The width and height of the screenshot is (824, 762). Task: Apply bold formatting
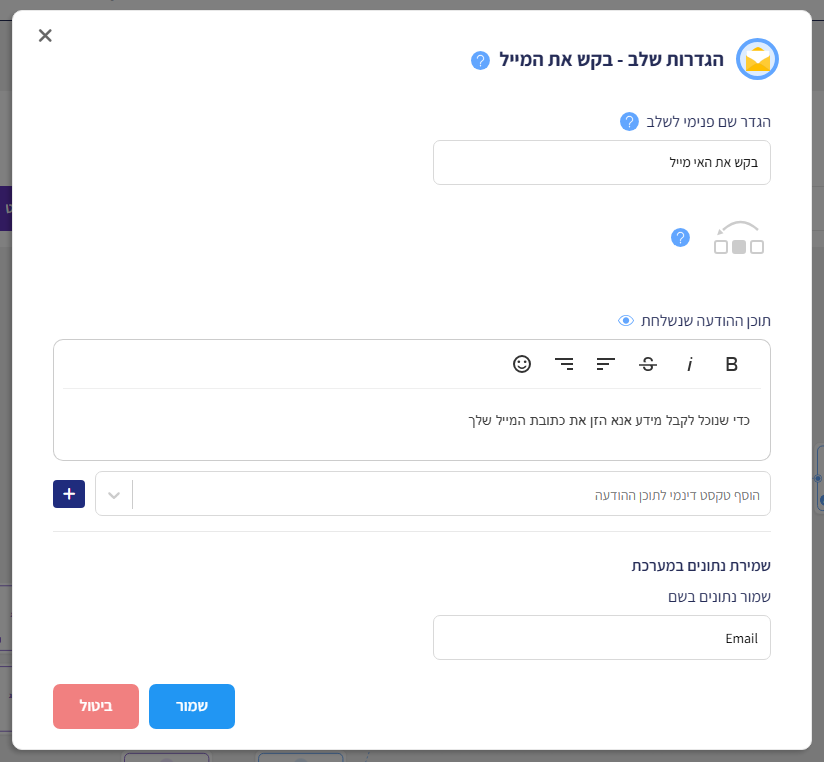coord(732,364)
